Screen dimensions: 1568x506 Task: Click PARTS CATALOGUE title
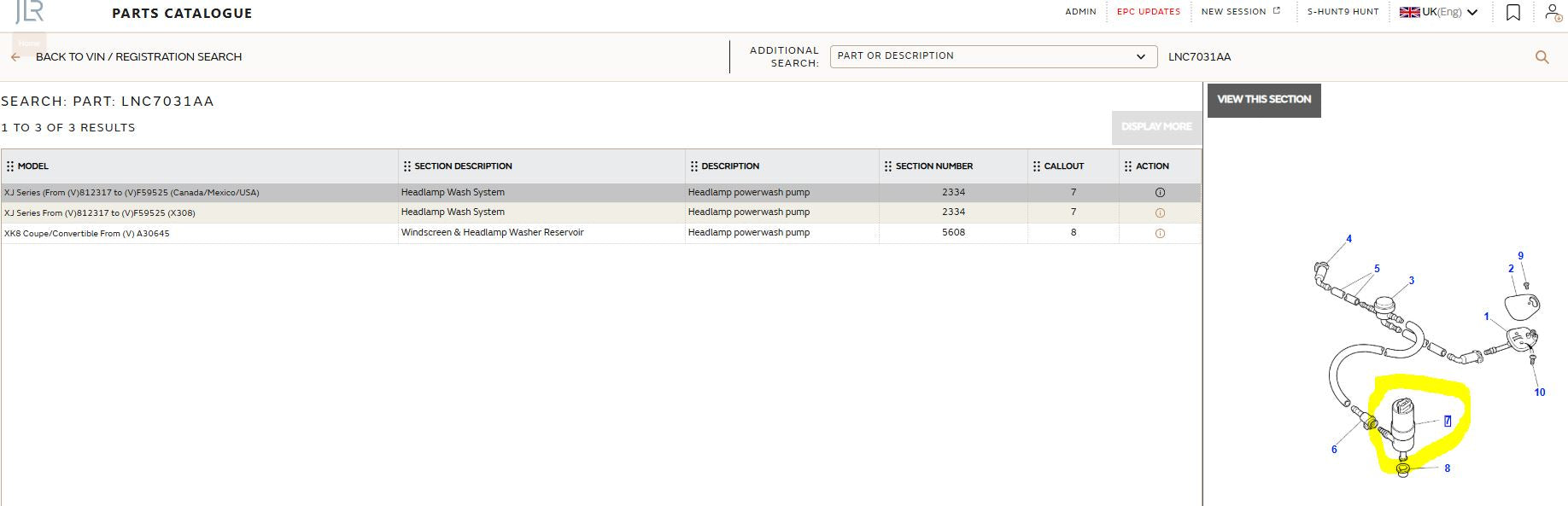(x=182, y=13)
